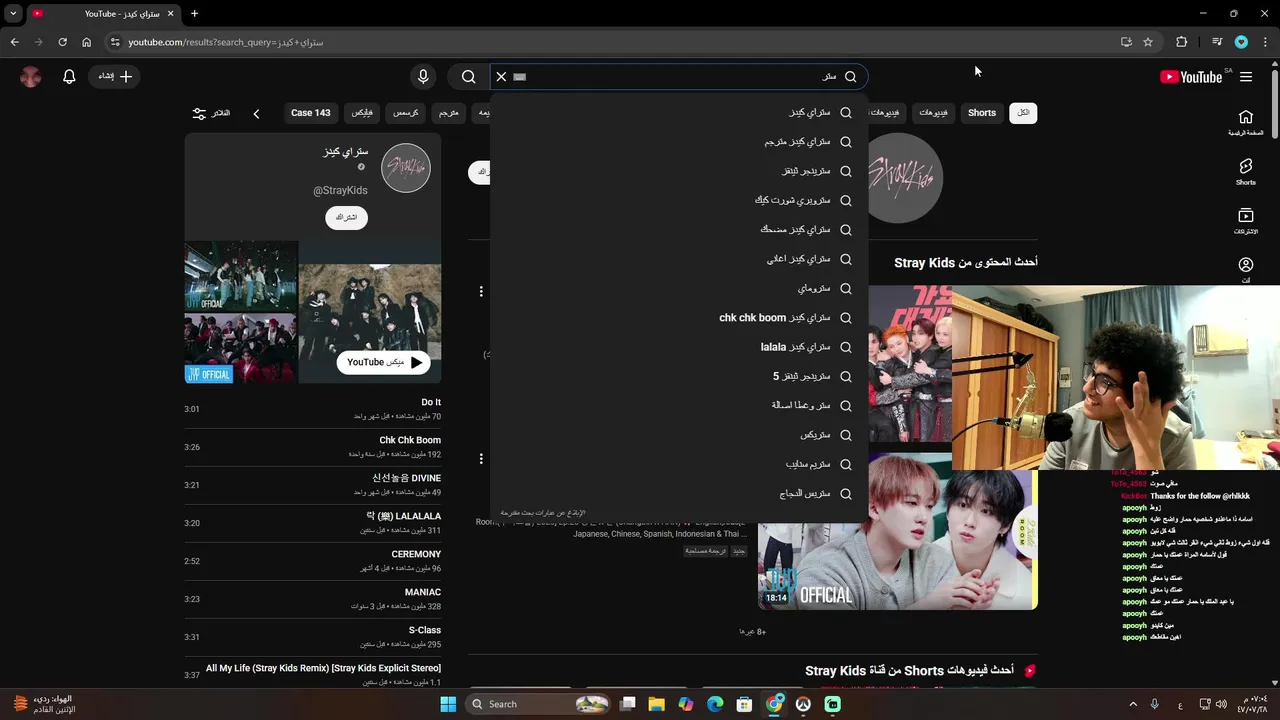1280x720 pixels.
Task: Click the magnifier search button left of search box
Action: tap(468, 77)
